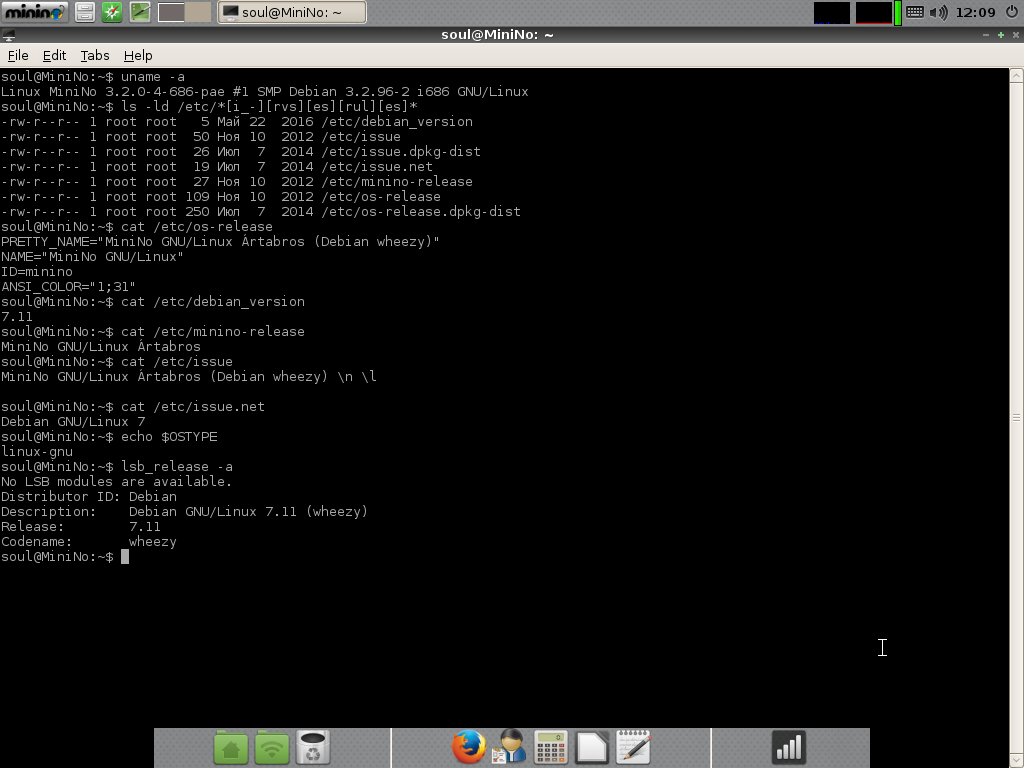The width and height of the screenshot is (1024, 768).
Task: Open the user contacts dock icon
Action: 509,747
